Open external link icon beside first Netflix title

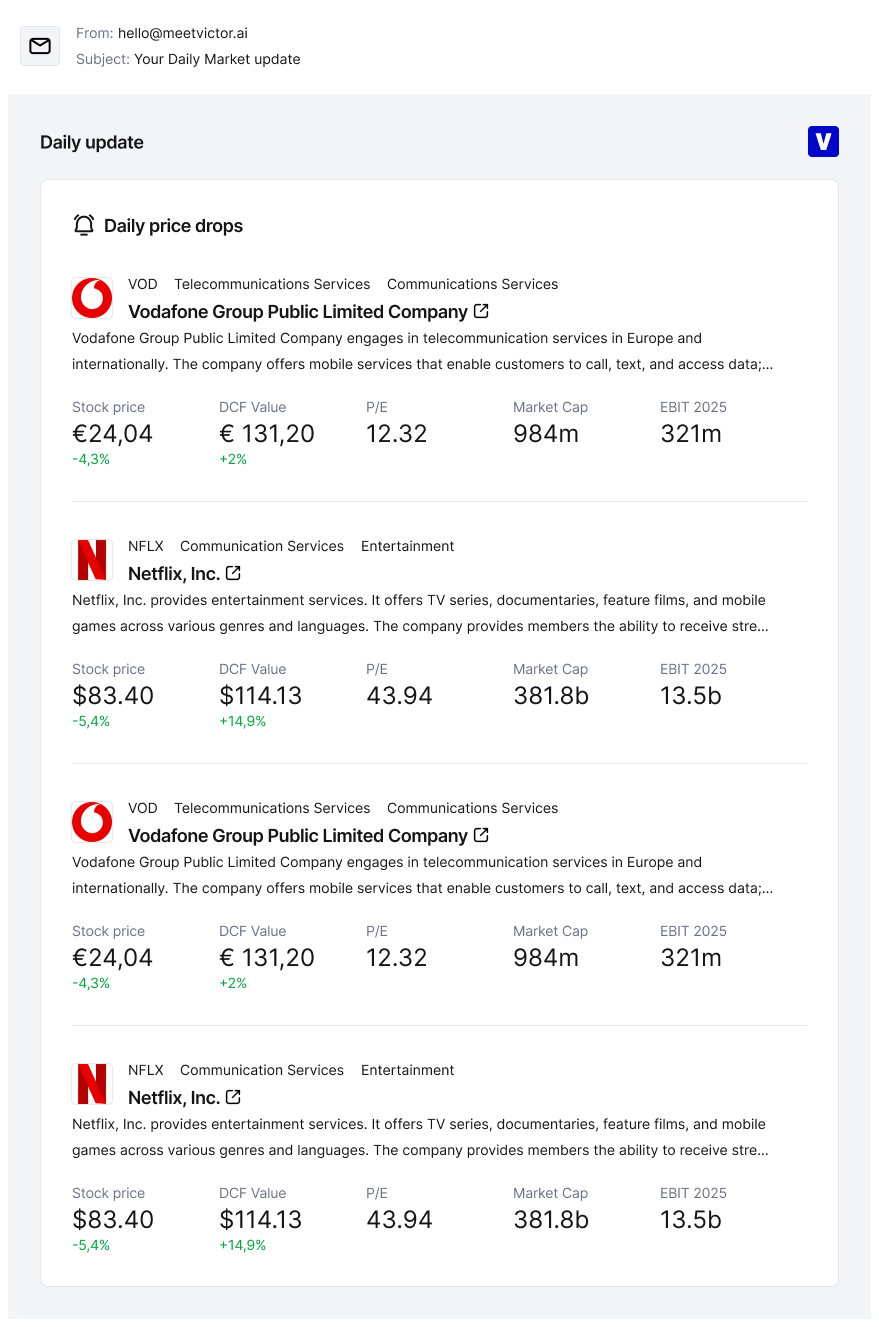(233, 573)
